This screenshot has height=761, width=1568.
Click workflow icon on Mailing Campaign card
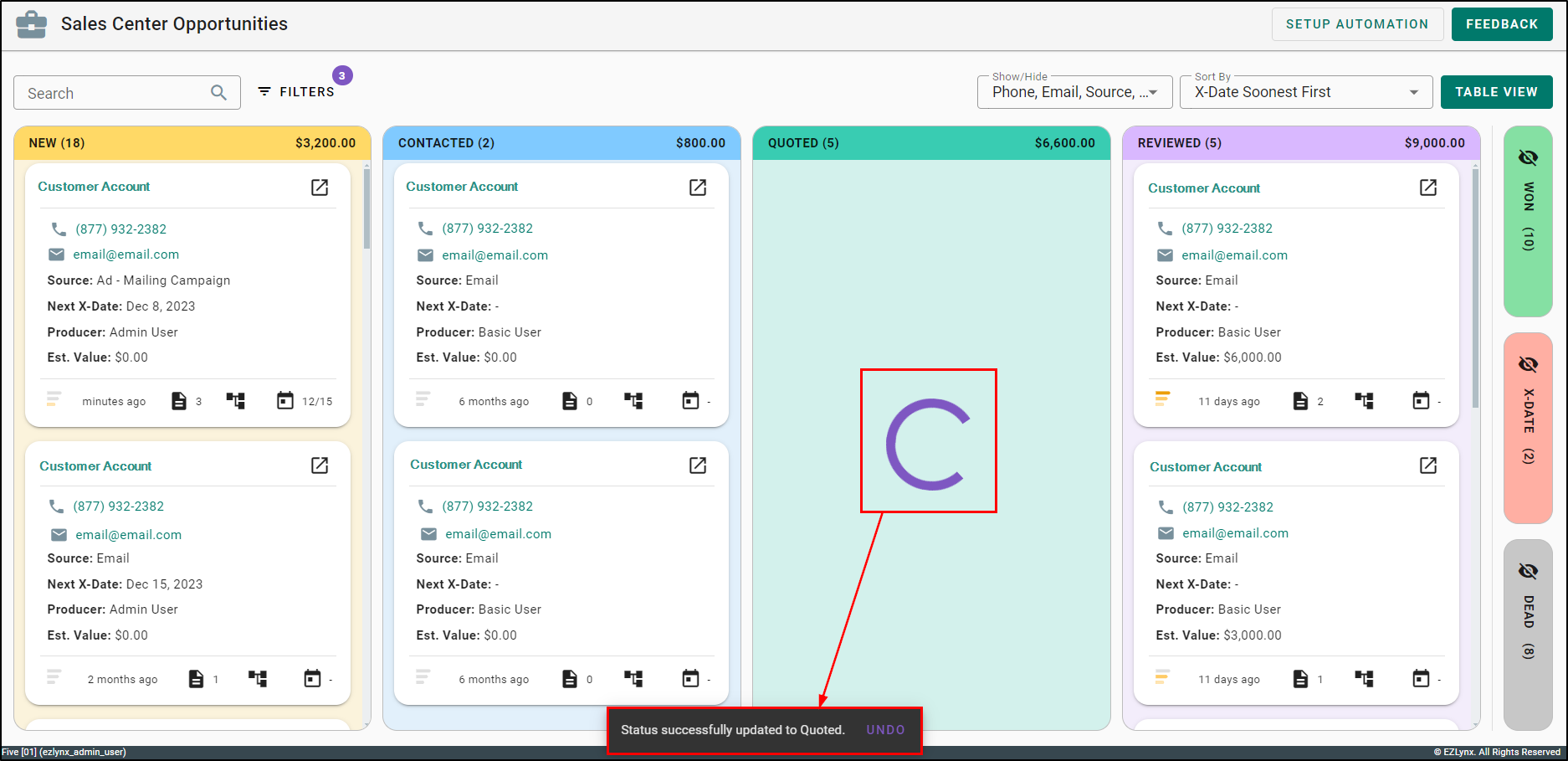tap(236, 401)
